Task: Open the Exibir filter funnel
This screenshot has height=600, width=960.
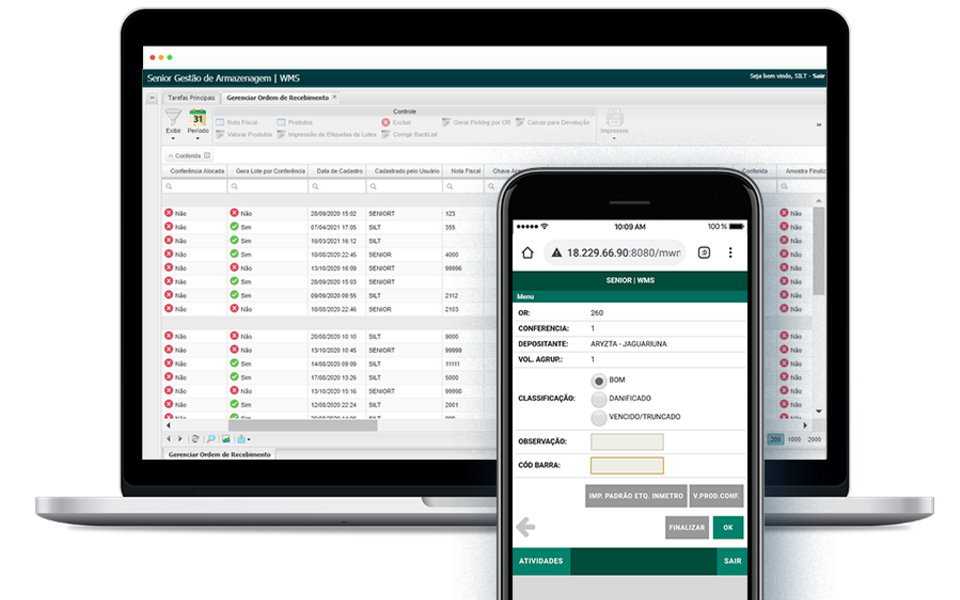Action: pos(173,117)
